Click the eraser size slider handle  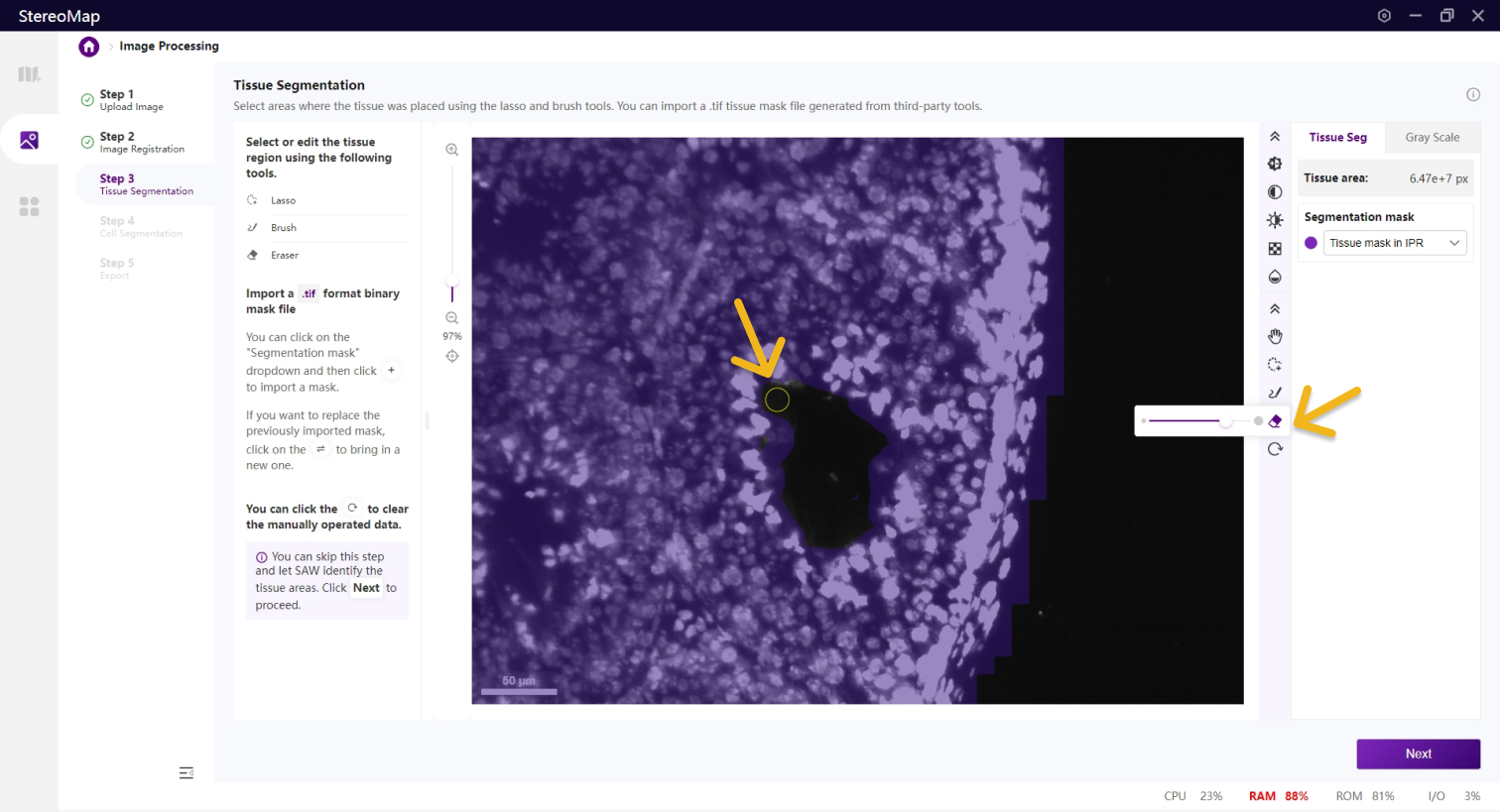click(1227, 421)
